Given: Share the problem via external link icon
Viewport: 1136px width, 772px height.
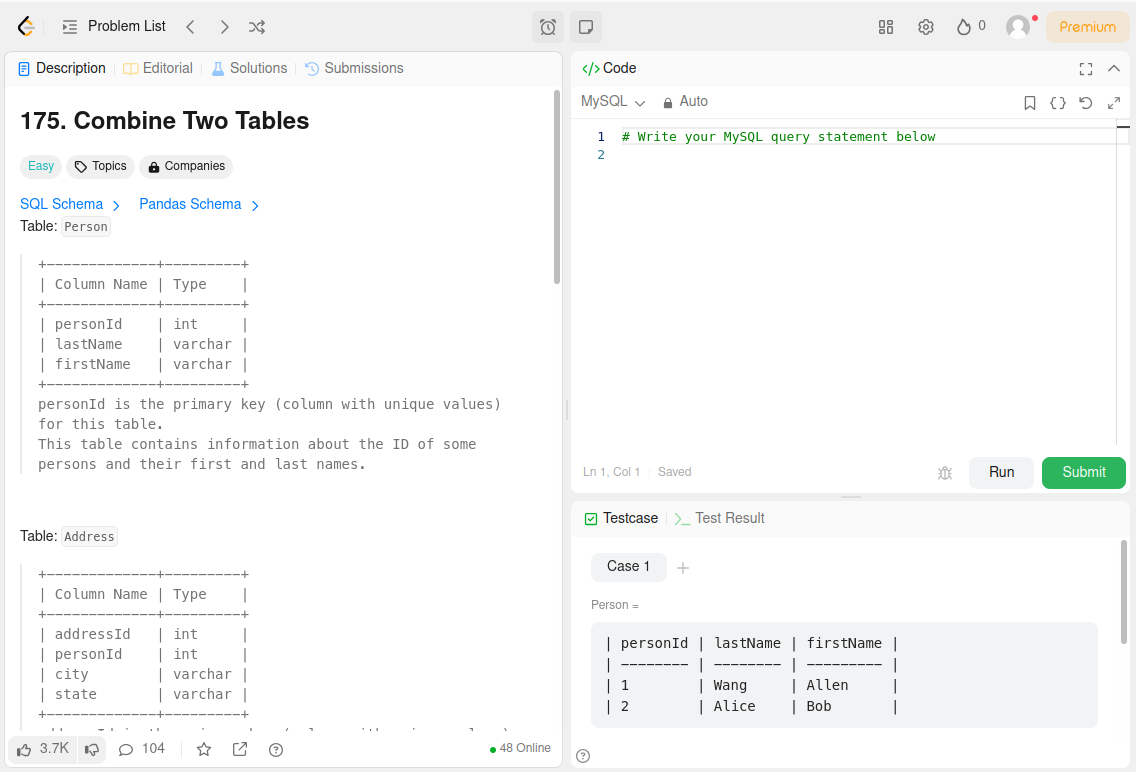Looking at the screenshot, I should 240,750.
